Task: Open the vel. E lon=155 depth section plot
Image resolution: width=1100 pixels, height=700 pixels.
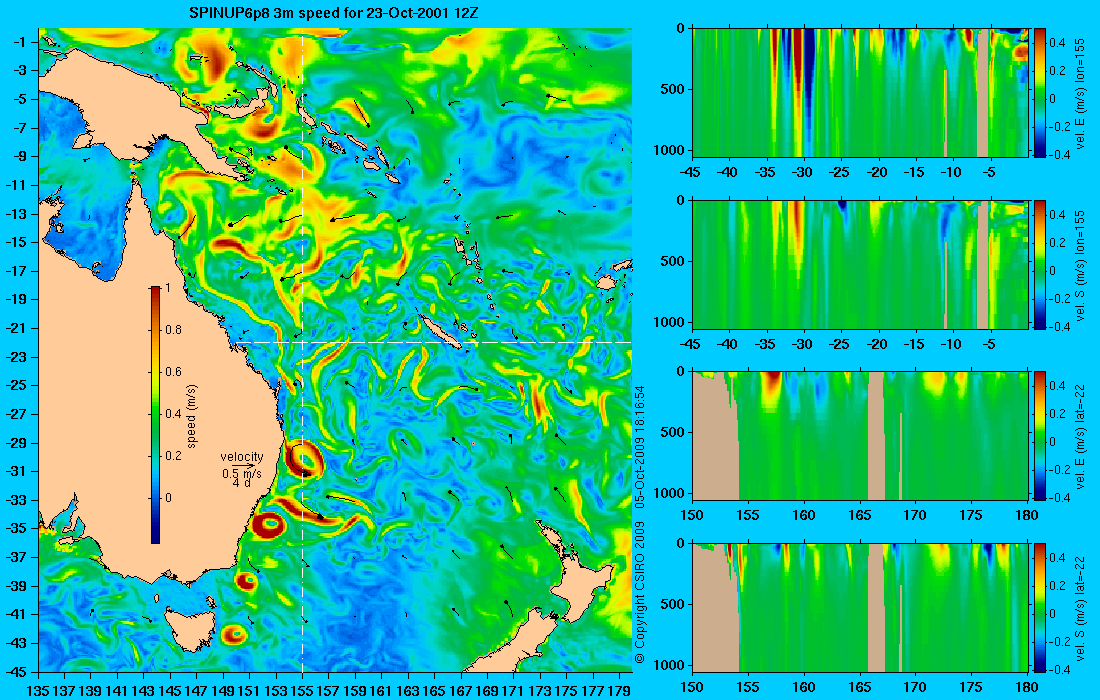Action: (x=860, y=93)
